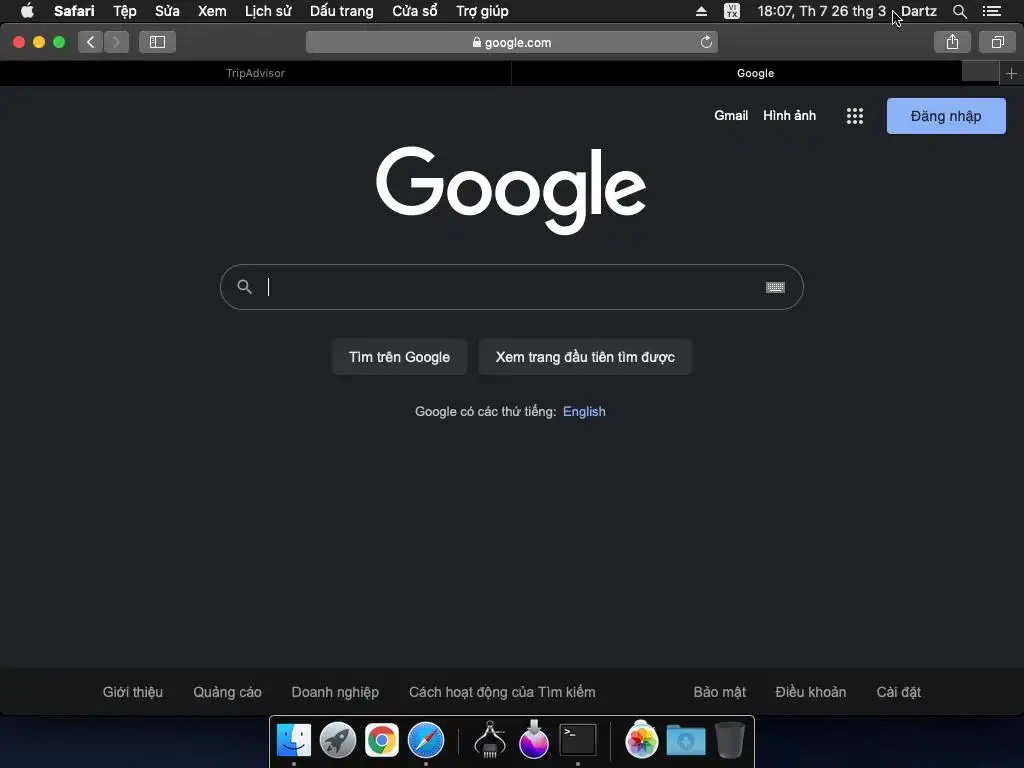Viewport: 1024px width, 768px height.
Task: Open Cài đặt footer settings
Action: [899, 692]
